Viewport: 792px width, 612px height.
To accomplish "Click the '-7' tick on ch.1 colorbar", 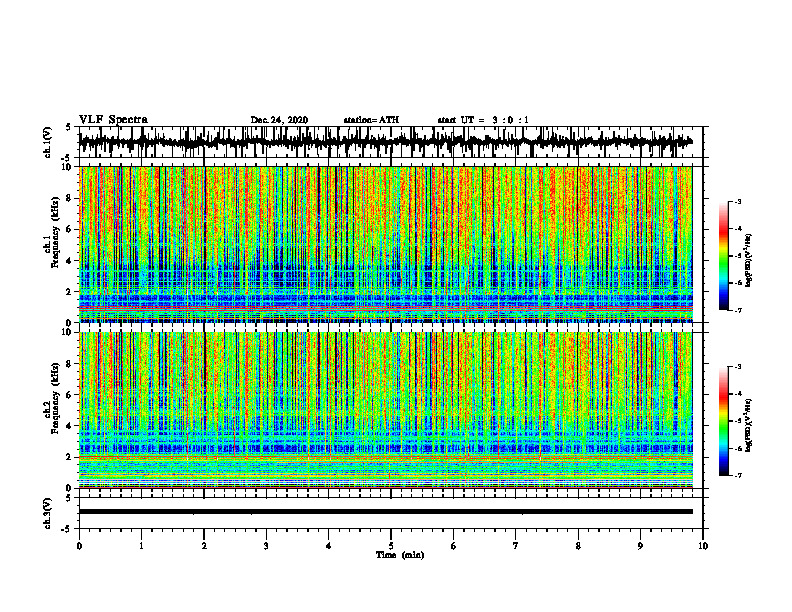I will (737, 310).
